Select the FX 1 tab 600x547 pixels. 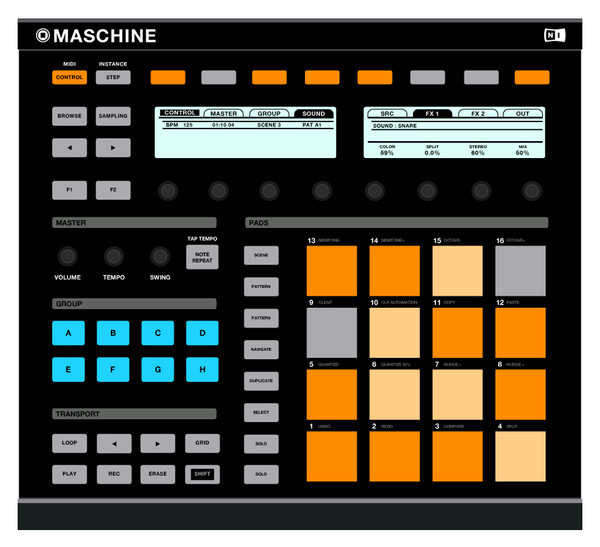coord(432,114)
